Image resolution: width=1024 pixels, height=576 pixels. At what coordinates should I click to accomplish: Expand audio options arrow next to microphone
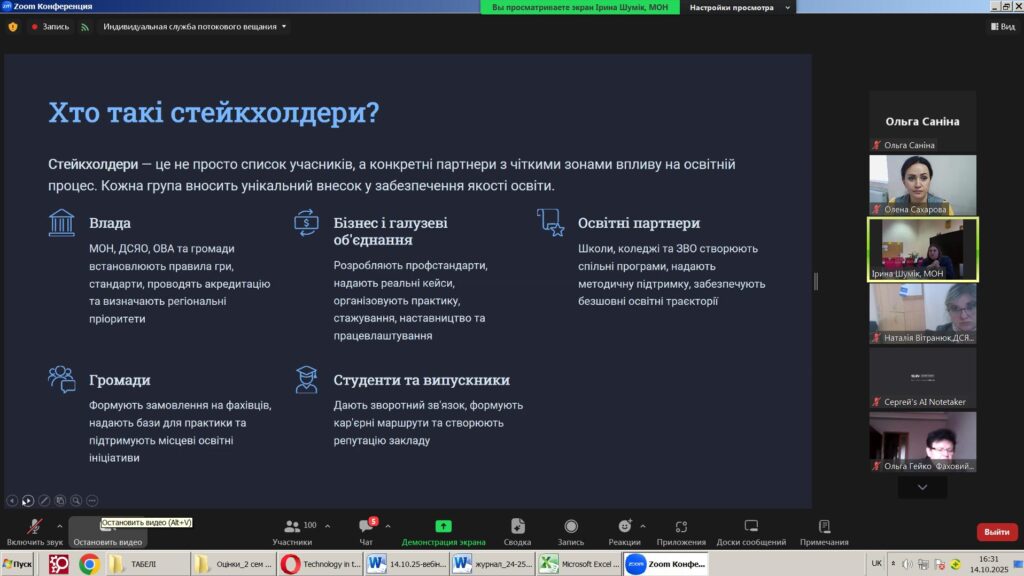point(59,525)
